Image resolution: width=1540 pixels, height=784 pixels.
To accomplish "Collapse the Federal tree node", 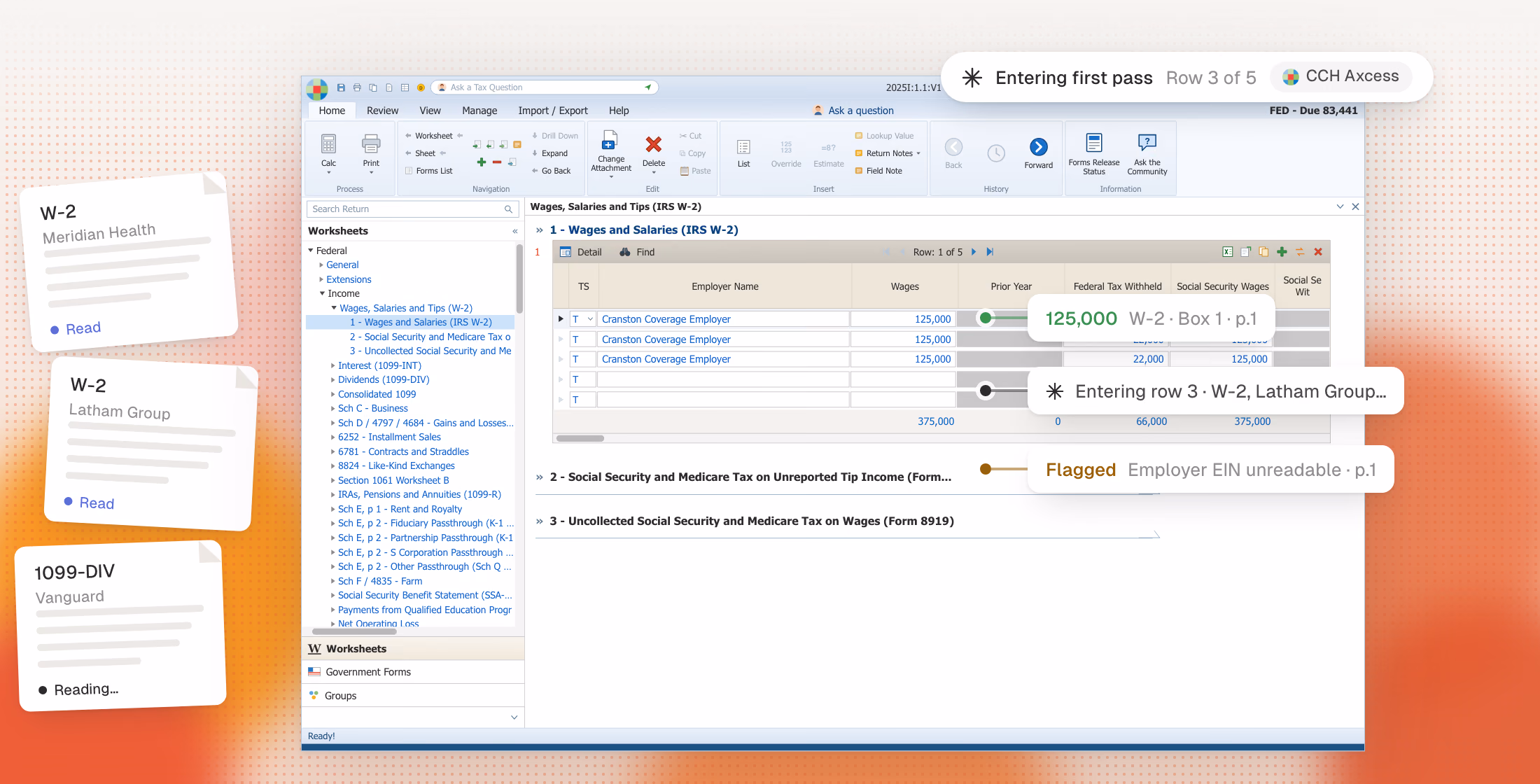I will pyautogui.click(x=311, y=251).
